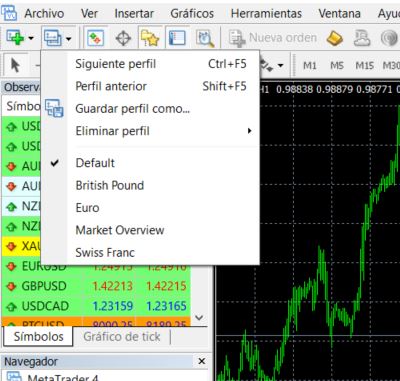Switch to Market Overview profile

point(150,230)
